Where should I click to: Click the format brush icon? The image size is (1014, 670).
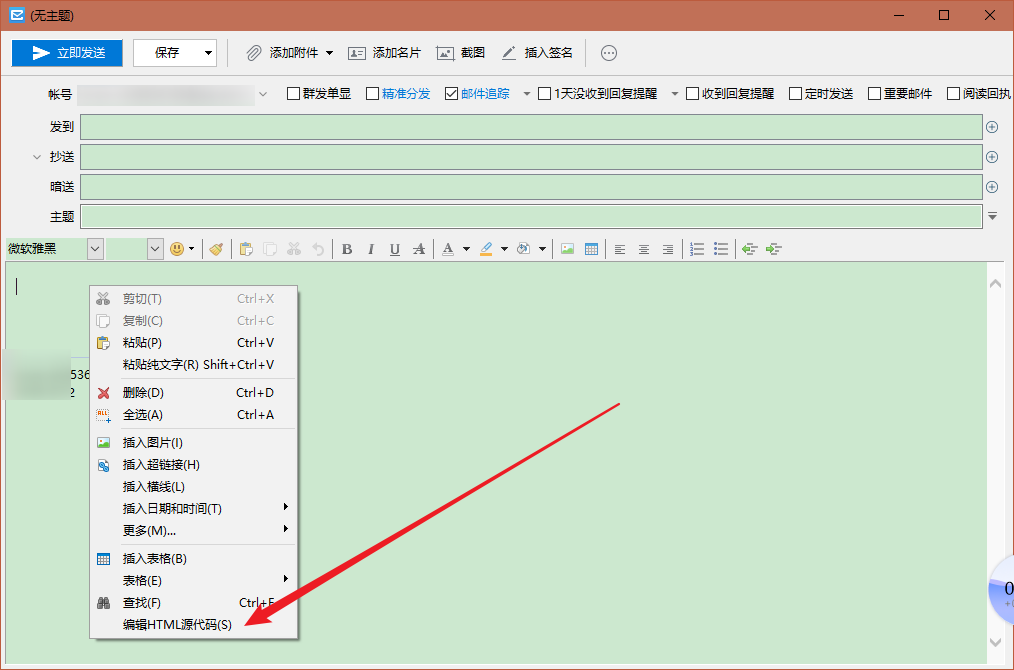tap(216, 249)
